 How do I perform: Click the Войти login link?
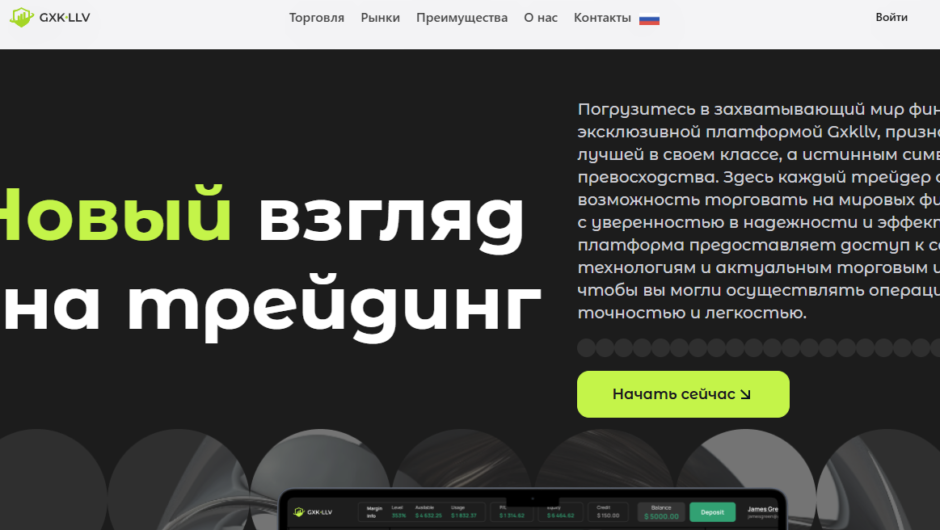pos(891,17)
